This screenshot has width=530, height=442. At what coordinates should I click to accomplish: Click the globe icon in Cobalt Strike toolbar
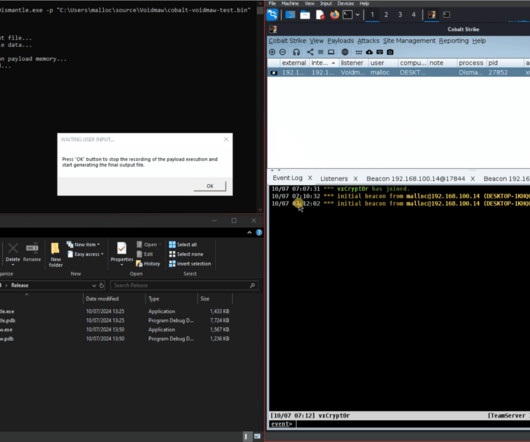point(345,52)
